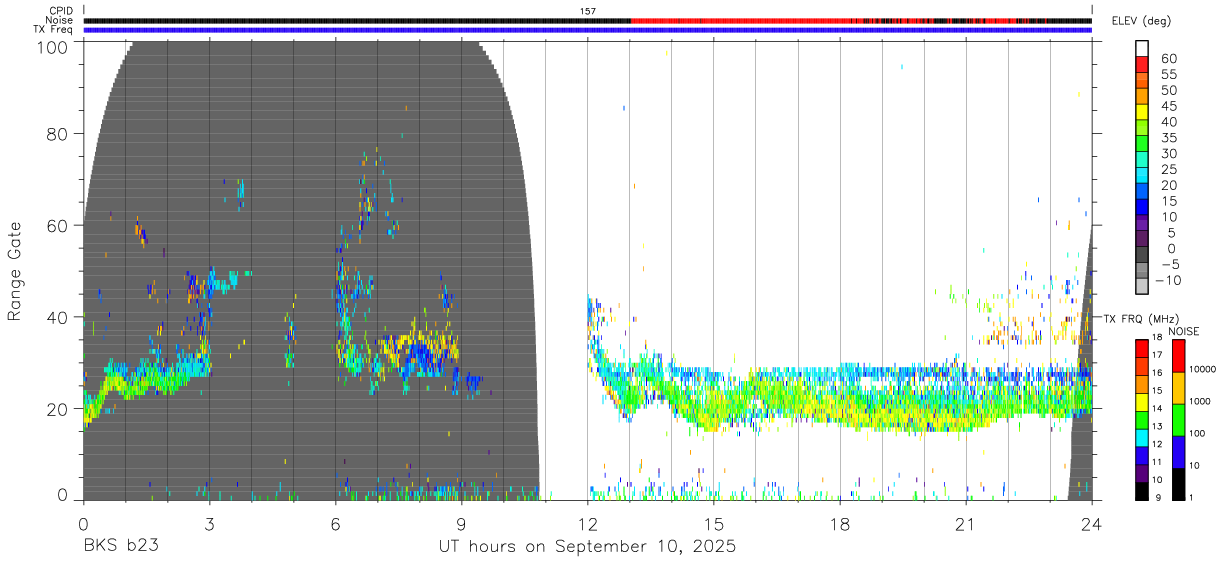Click range gate axis tick 20

(59, 408)
